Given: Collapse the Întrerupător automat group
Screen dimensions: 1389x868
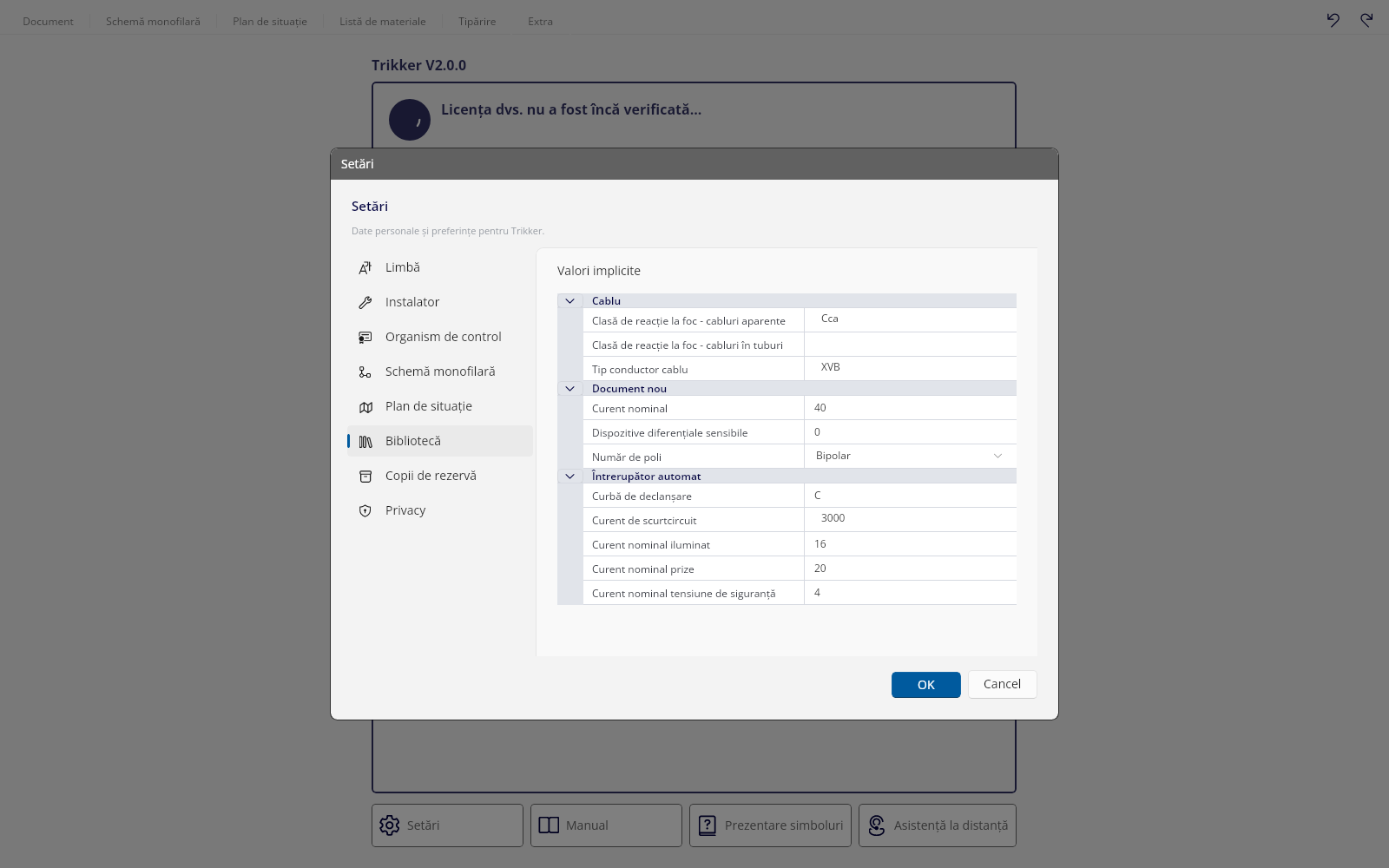Looking at the screenshot, I should coord(569,477).
